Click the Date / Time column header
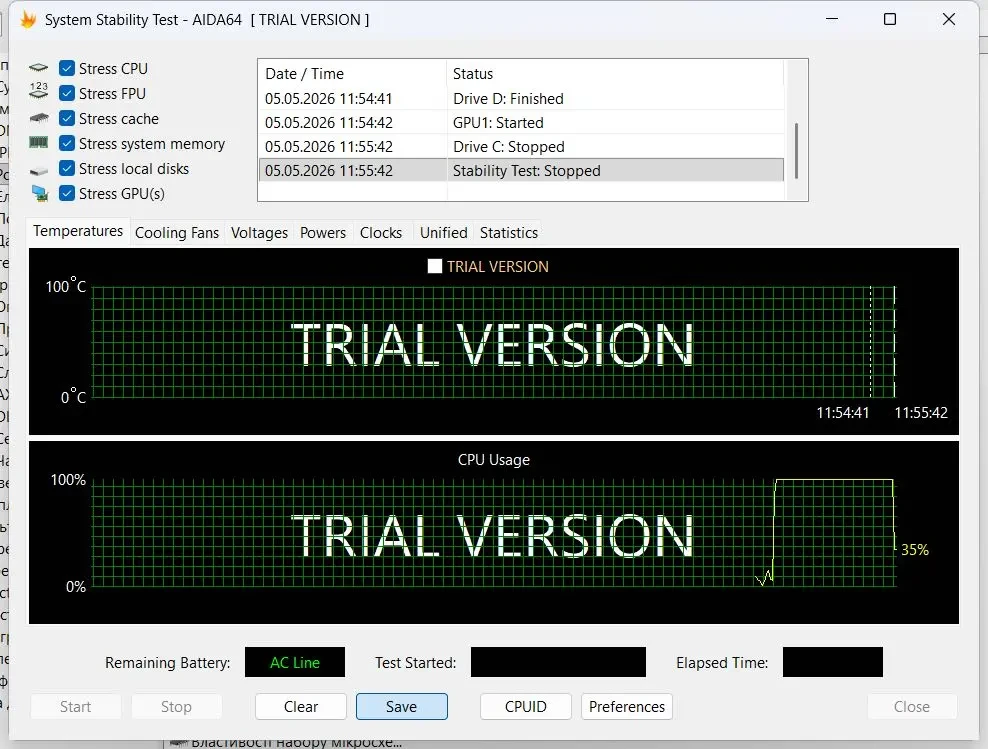This screenshot has height=749, width=988. (x=352, y=74)
